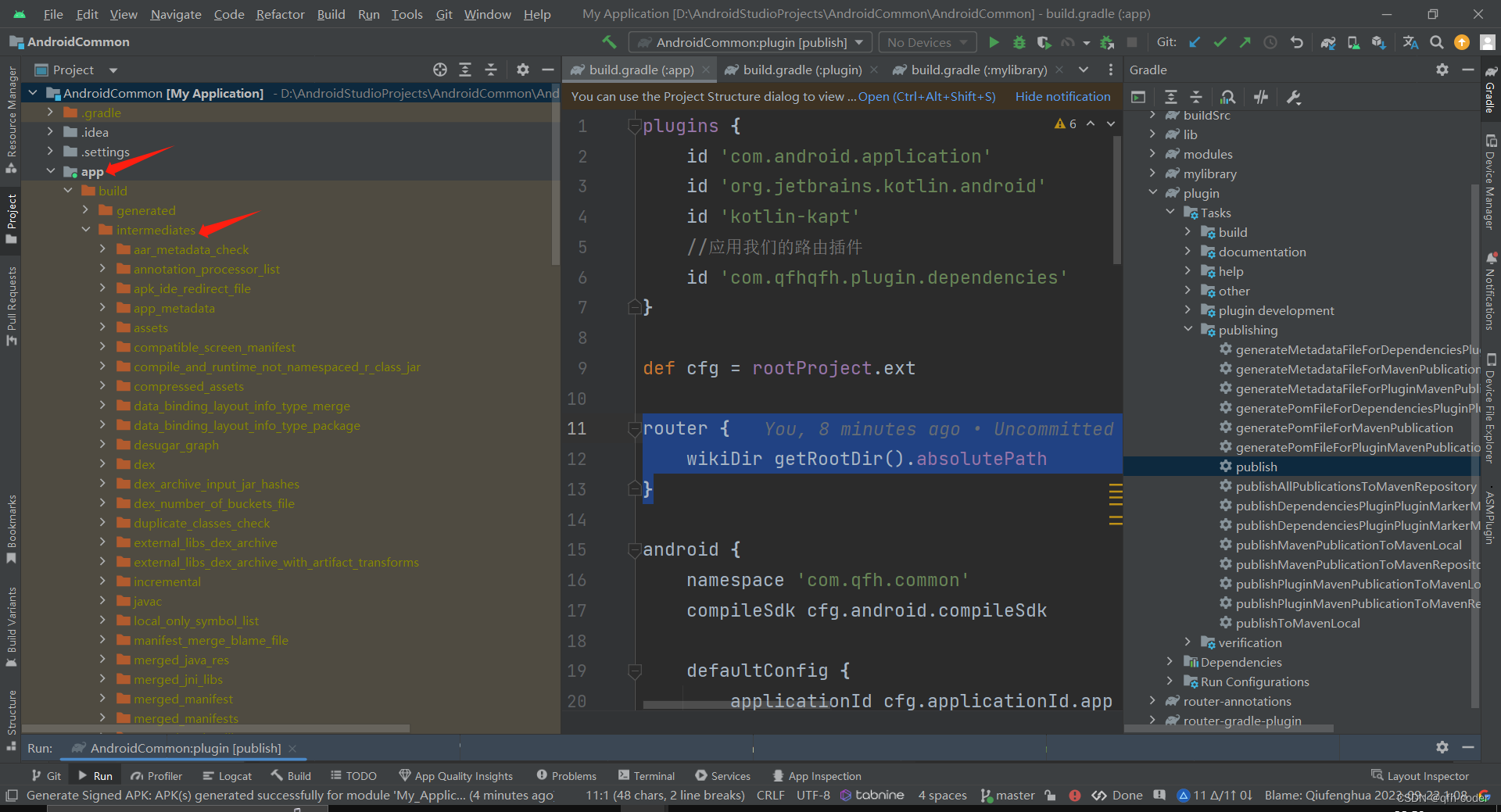The image size is (1501, 812).
Task: Run with coverage icon
Action: pos(1044,42)
